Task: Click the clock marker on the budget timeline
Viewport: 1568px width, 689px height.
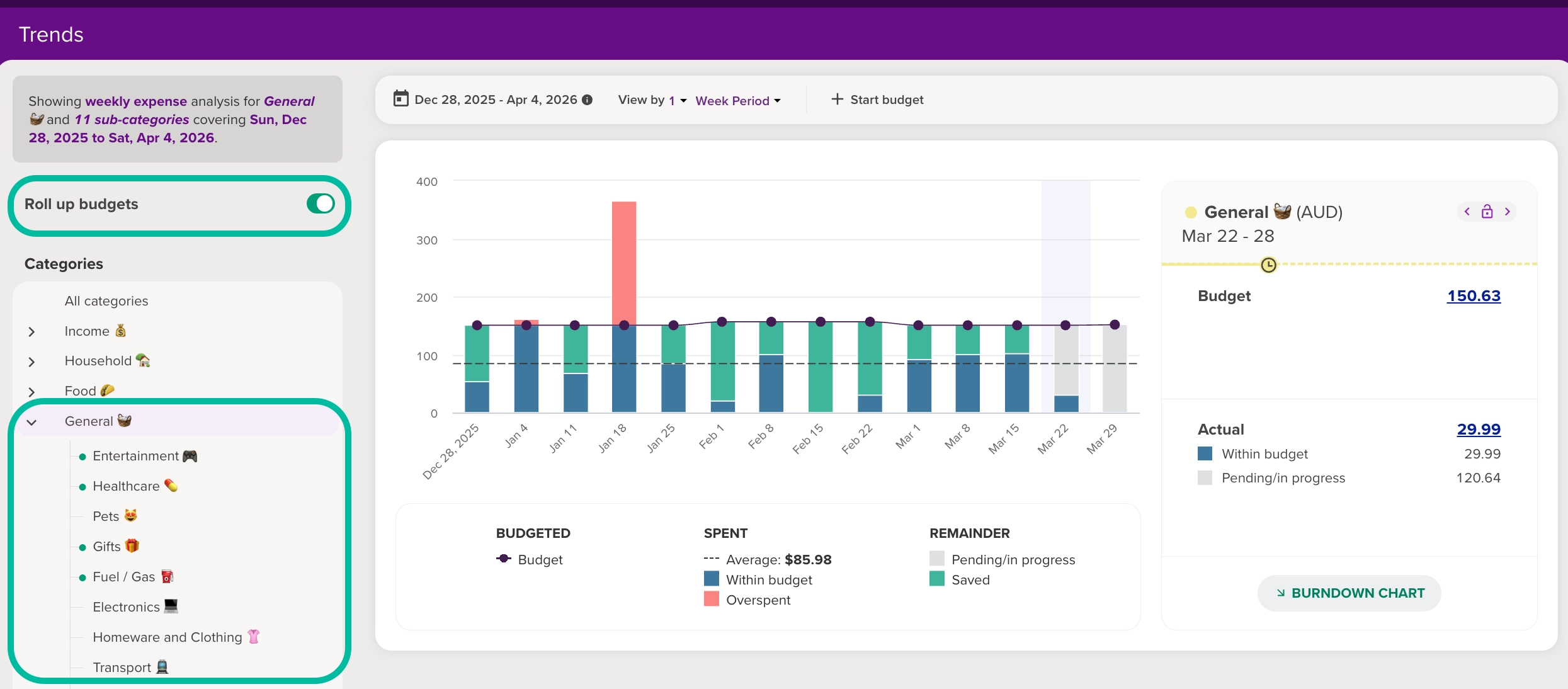Action: pos(1268,265)
